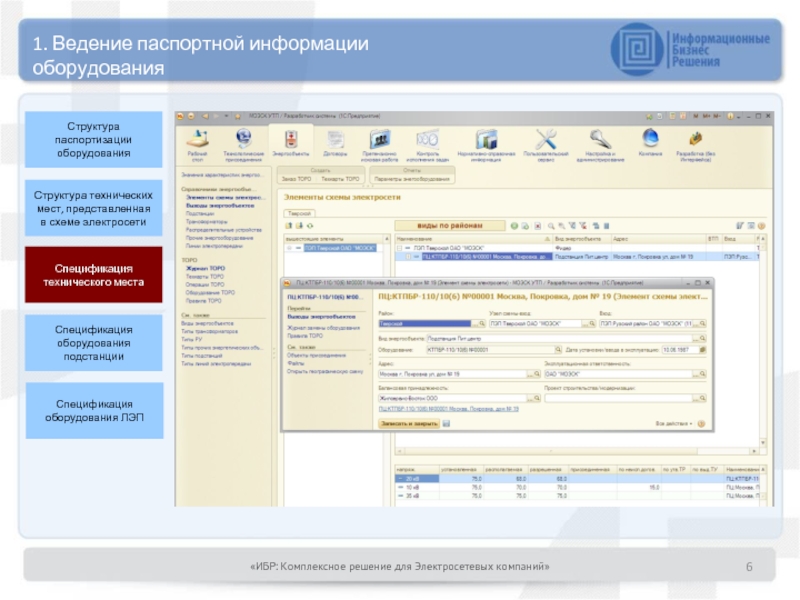Screen dimensions: 800x600
Task: Click the ПЦ:КТПБР-110/10(6) №00001 hyperlink
Action: pyautogui.click(x=447, y=409)
